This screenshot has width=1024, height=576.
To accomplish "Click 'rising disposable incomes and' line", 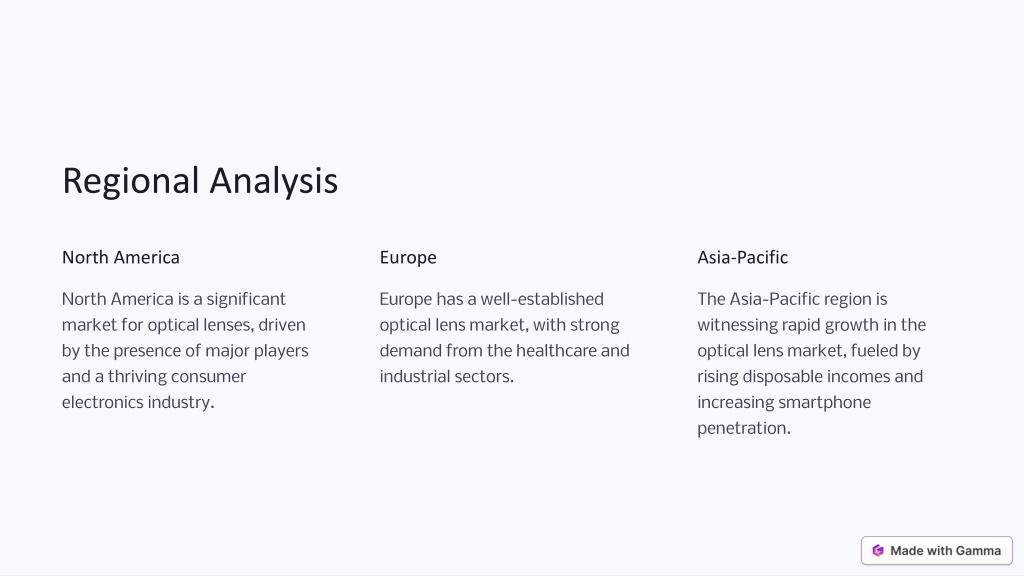I will coord(810,377).
